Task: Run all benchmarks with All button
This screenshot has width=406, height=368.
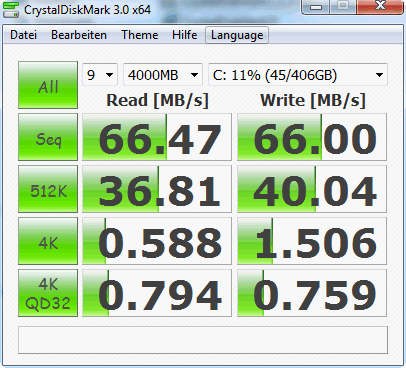Action: point(48,85)
